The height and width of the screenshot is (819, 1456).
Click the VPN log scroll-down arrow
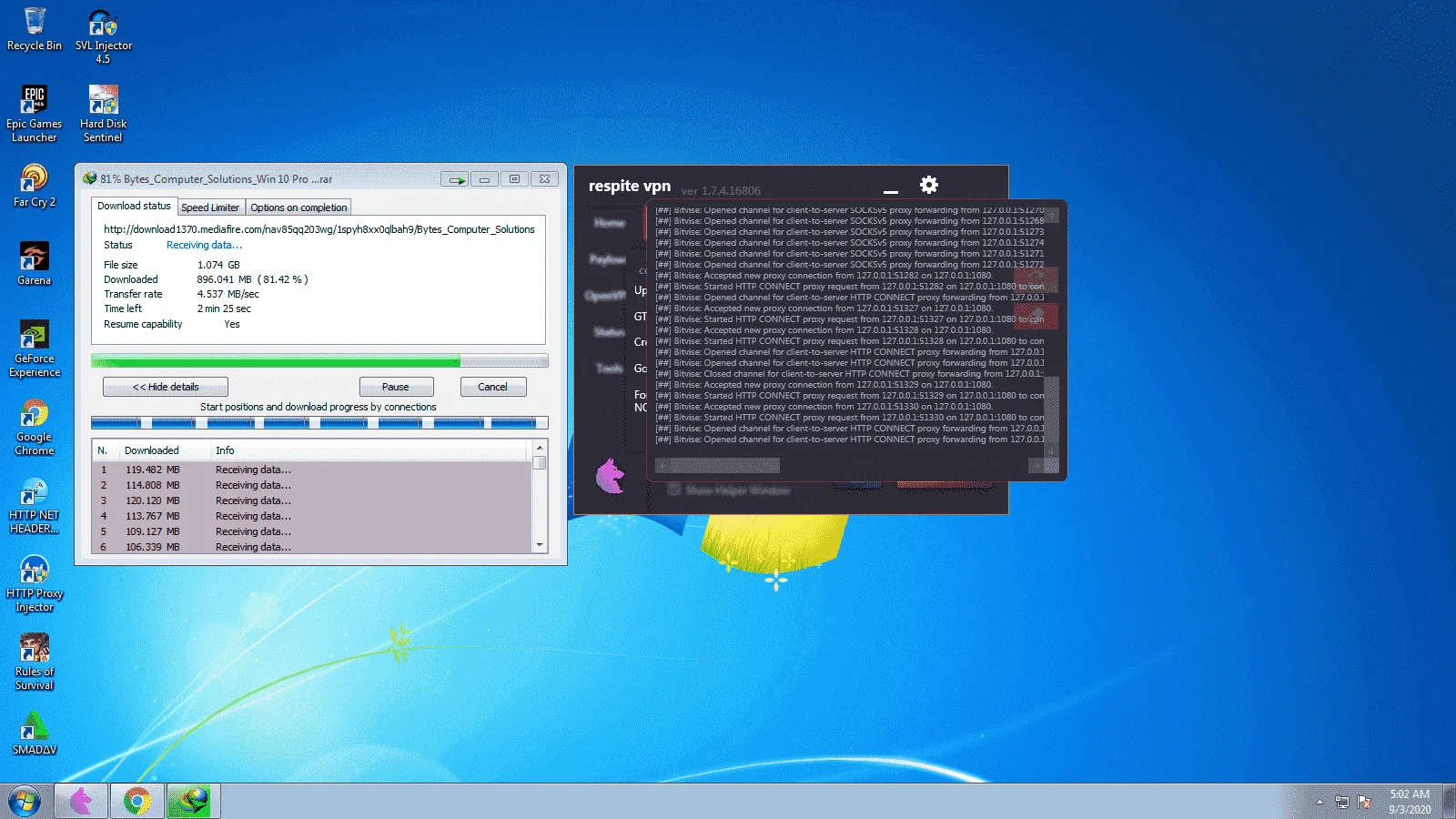click(x=1051, y=450)
